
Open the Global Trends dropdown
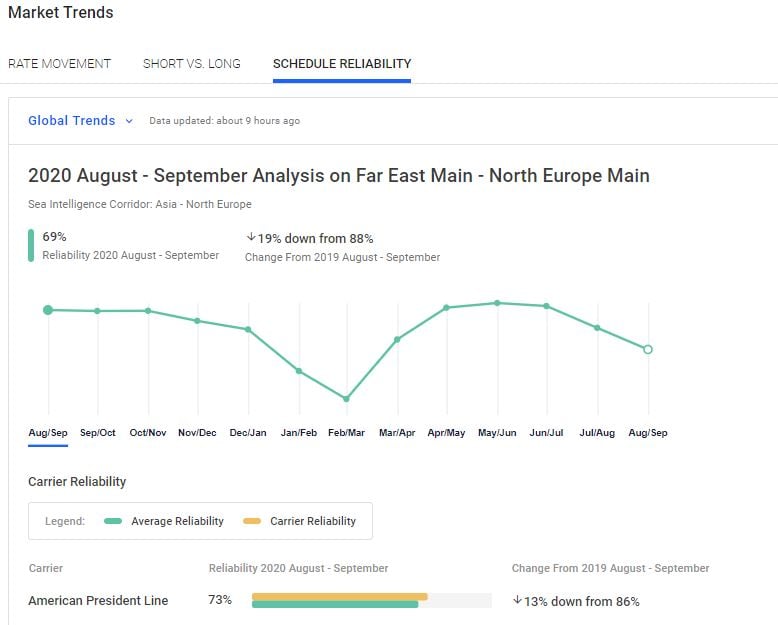72,121
